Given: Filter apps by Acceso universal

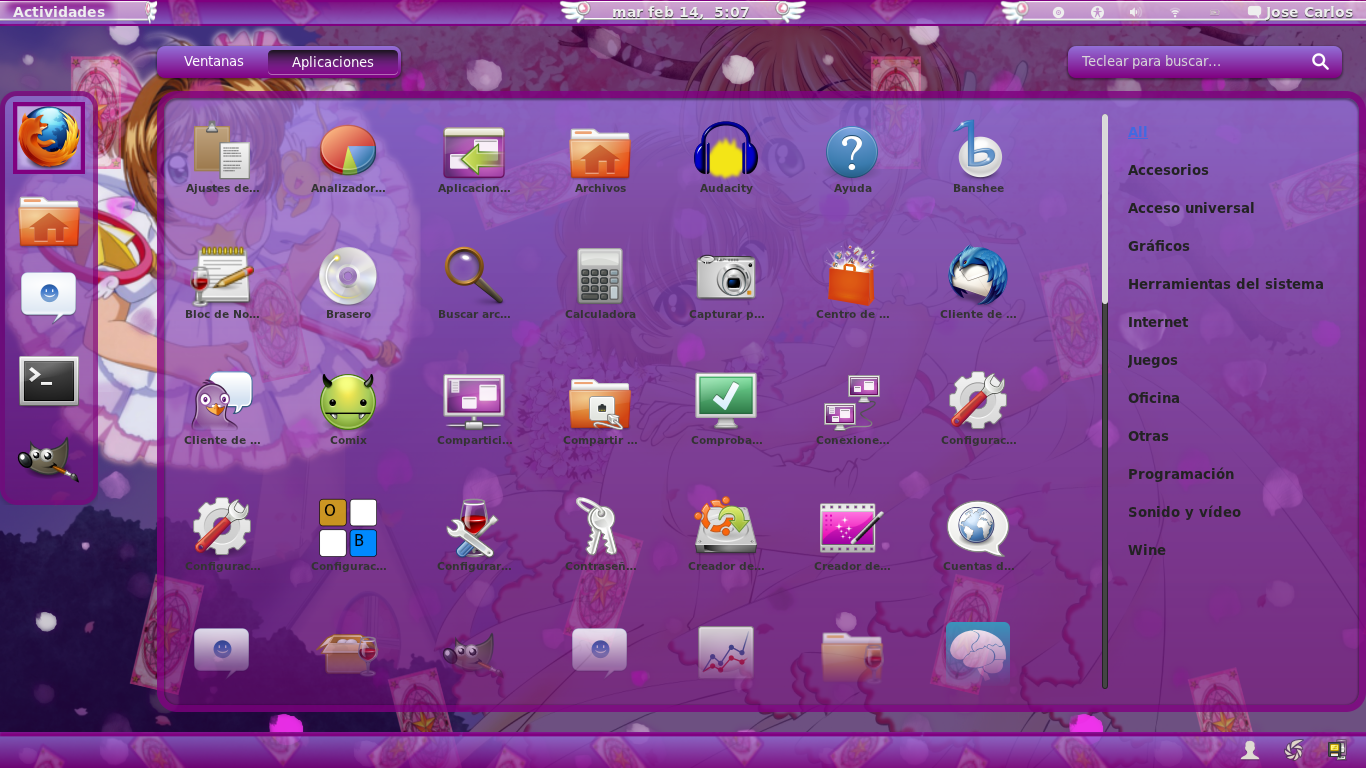Looking at the screenshot, I should (1191, 208).
